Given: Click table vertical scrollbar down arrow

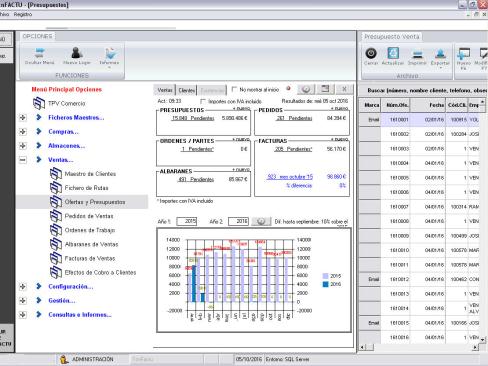Looking at the screenshot, I should coord(483,340).
